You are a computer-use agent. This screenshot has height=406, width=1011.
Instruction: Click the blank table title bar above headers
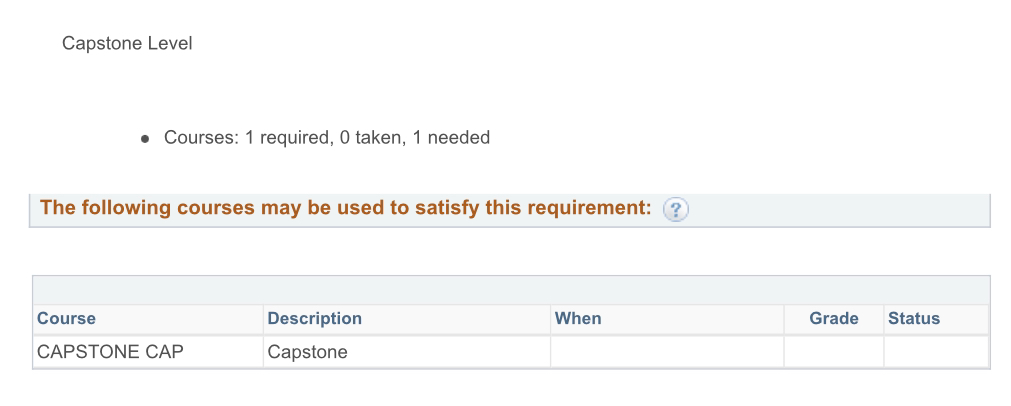(511, 290)
